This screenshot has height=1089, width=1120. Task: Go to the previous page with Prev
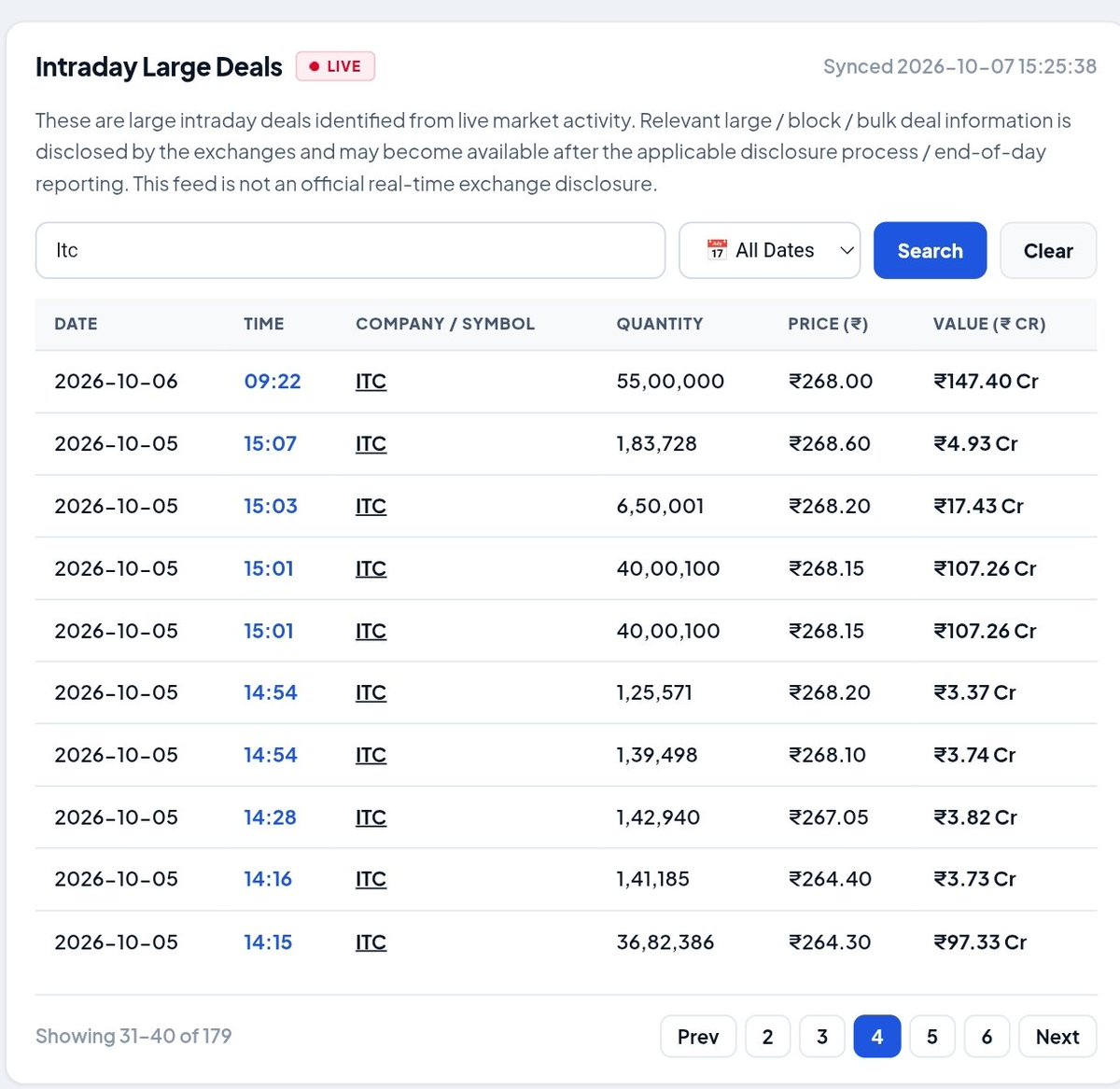coord(698,1037)
